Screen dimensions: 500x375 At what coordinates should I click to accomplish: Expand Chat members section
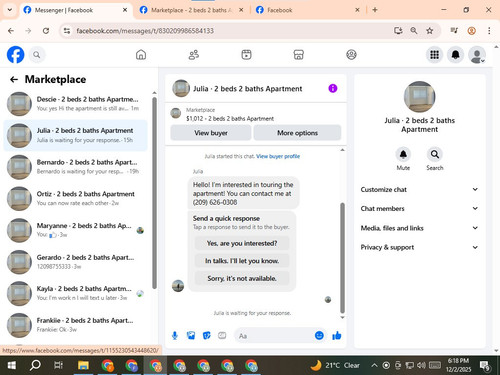coord(419,209)
